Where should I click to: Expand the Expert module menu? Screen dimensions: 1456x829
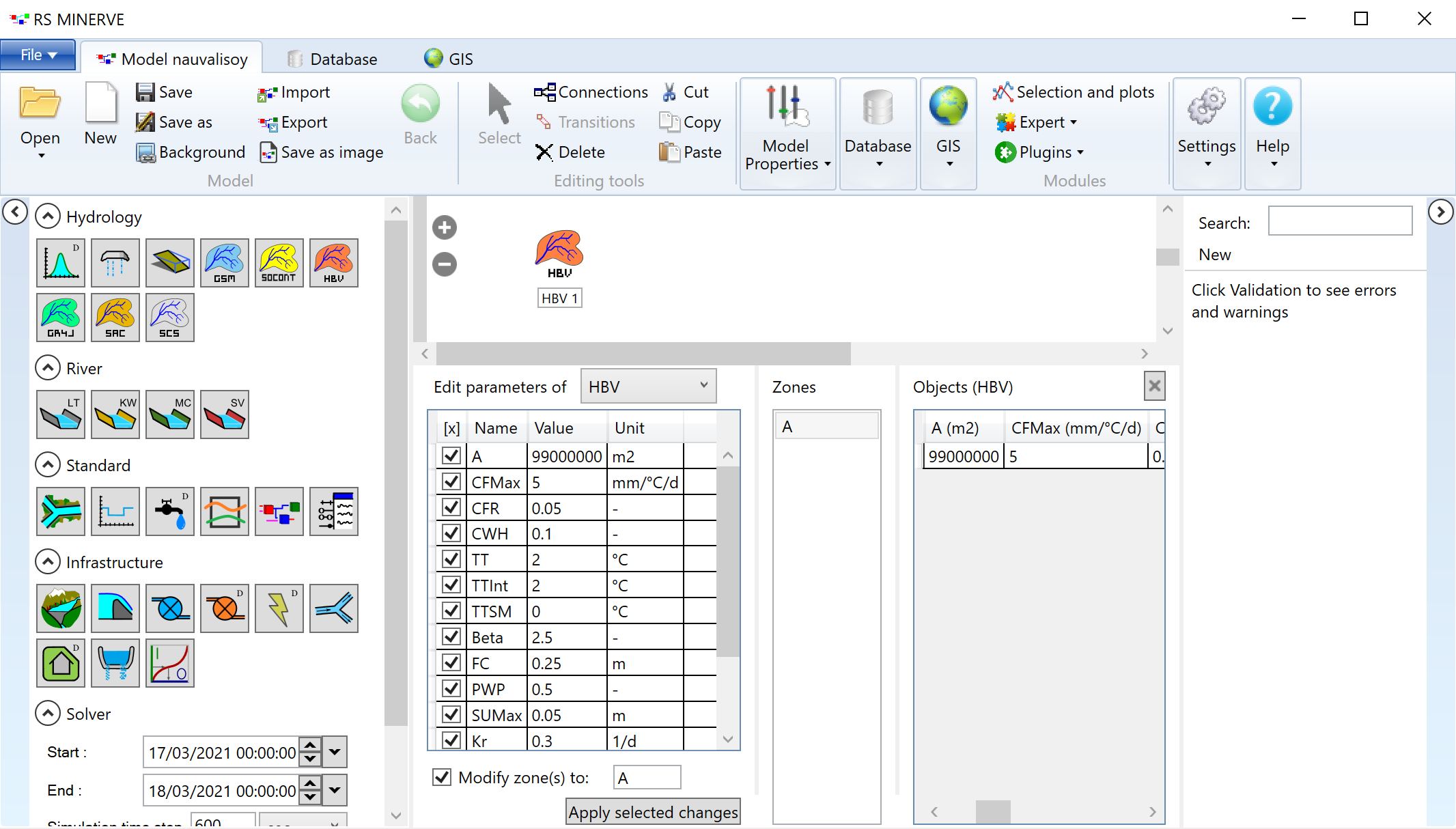coord(1037,122)
